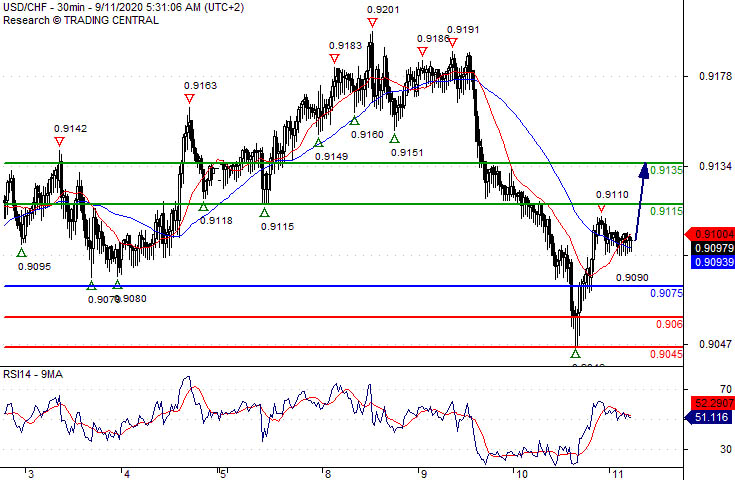Click the 0.9201 peak price label
Screen dimensions: 735x480
383,9
